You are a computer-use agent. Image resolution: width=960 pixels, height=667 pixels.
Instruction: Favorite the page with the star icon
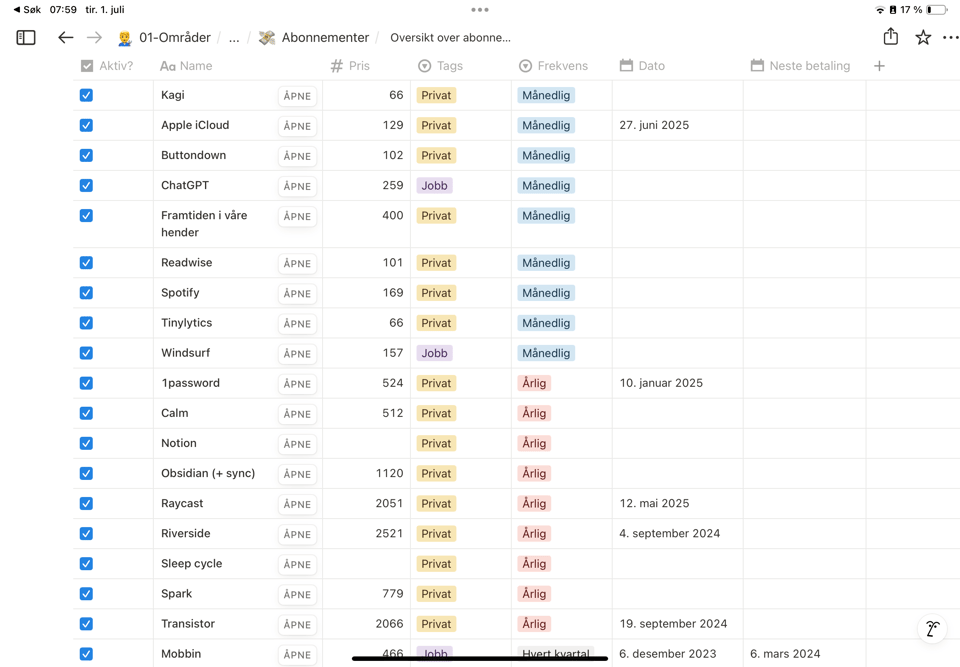(923, 38)
